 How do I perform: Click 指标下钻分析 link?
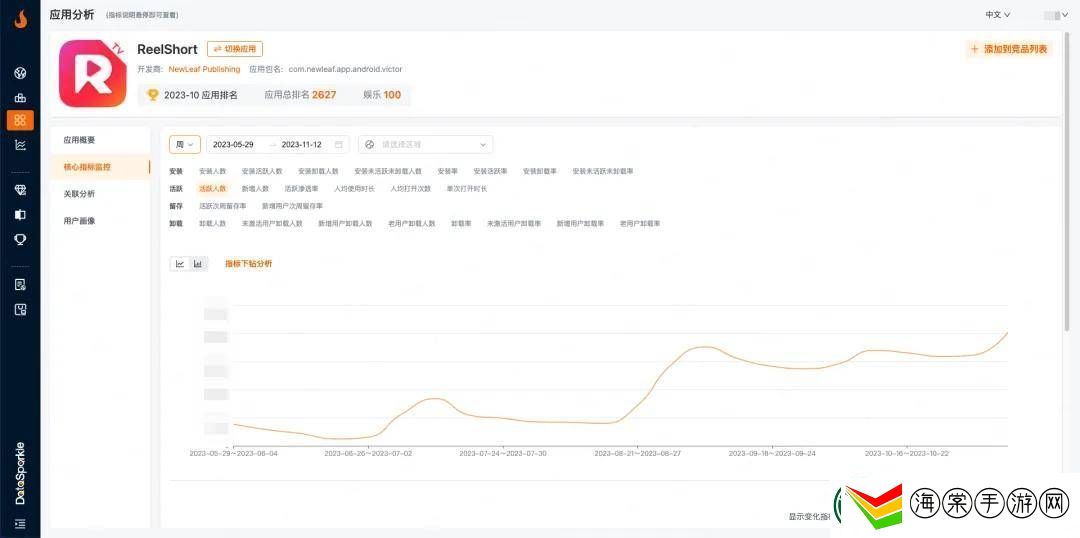[249, 264]
